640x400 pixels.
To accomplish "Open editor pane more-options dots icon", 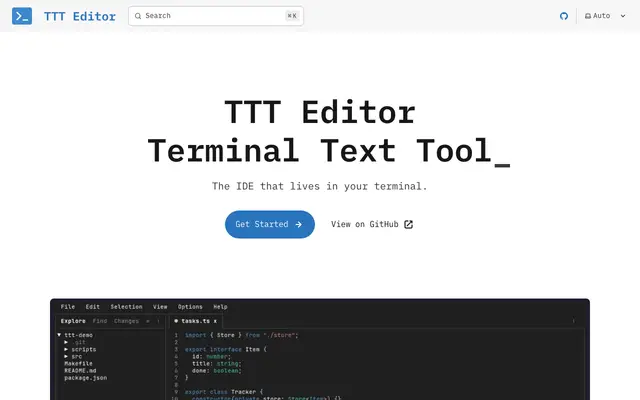I will 573,321.
